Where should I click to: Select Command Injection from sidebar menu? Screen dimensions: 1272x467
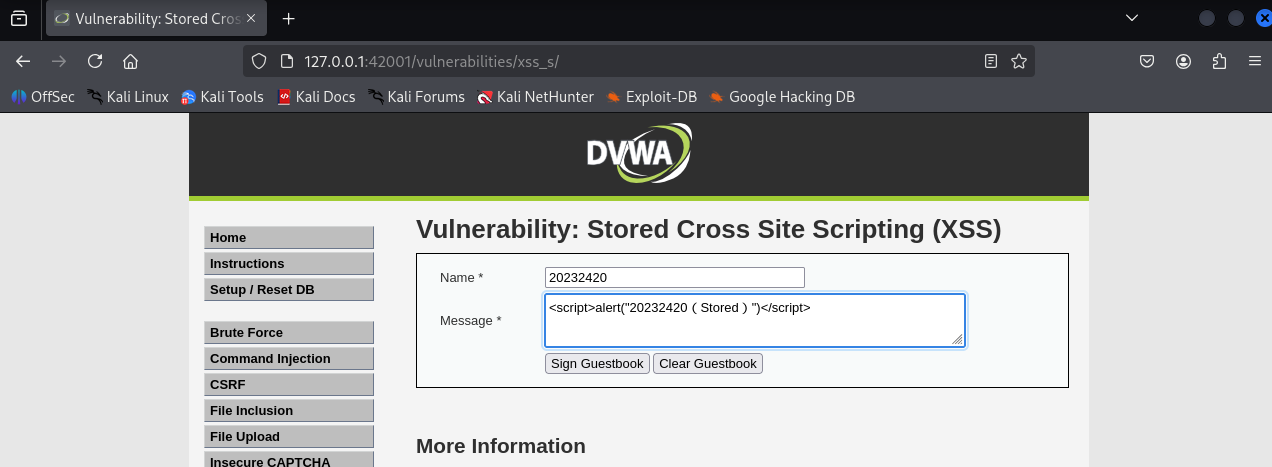pos(289,359)
